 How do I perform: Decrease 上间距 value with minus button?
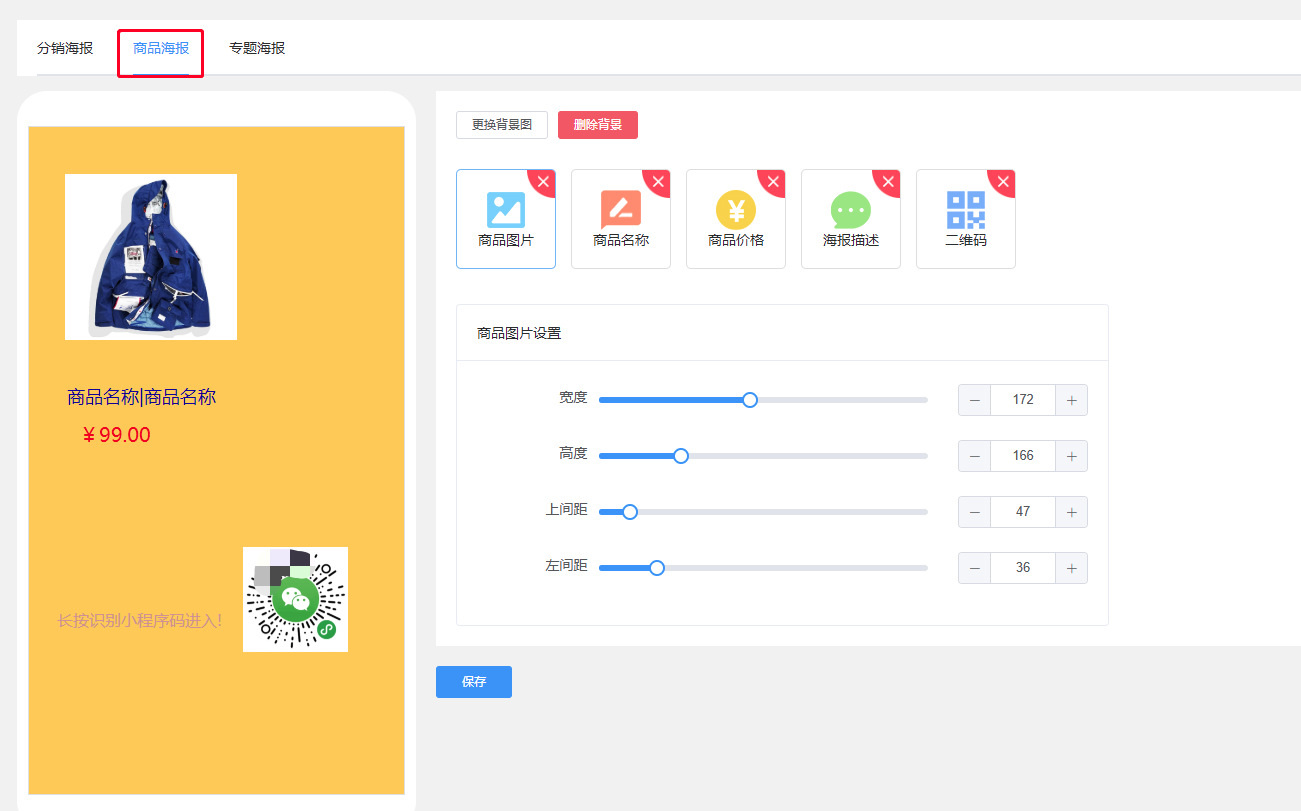click(x=975, y=512)
